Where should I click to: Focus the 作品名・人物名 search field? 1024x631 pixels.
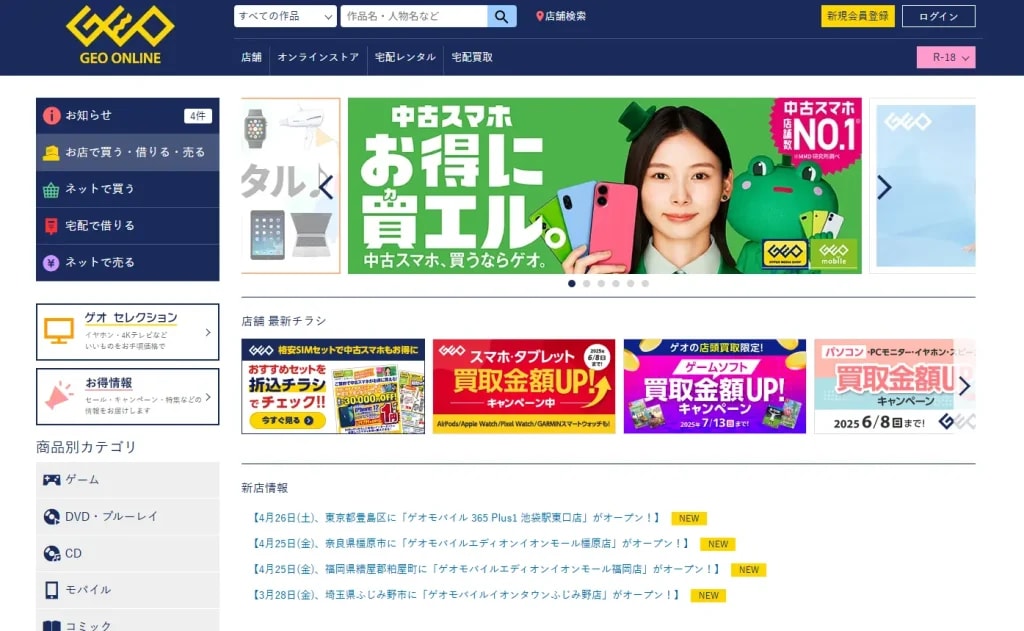coord(413,16)
